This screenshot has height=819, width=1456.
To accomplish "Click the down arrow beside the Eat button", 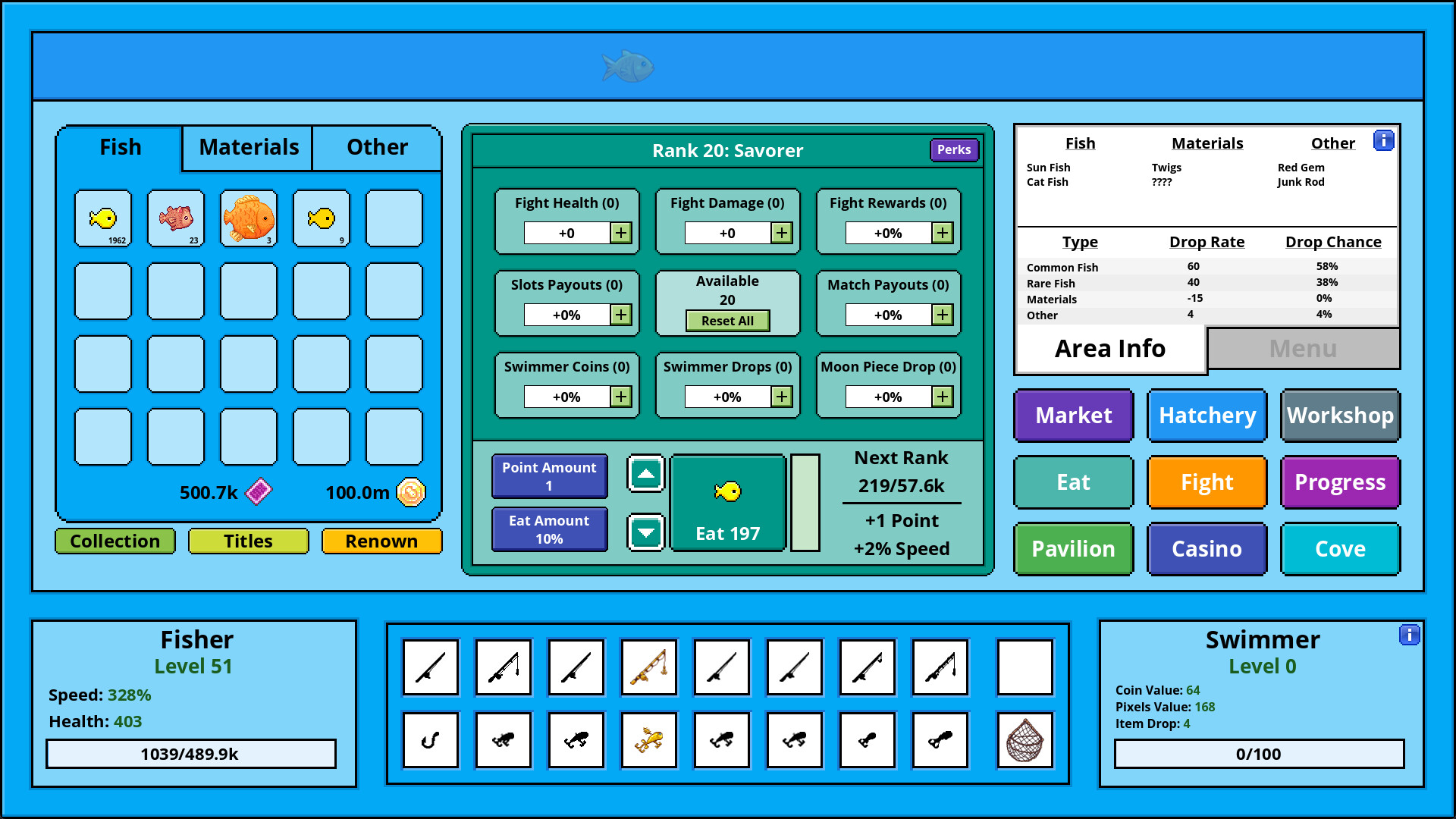I will [x=645, y=532].
